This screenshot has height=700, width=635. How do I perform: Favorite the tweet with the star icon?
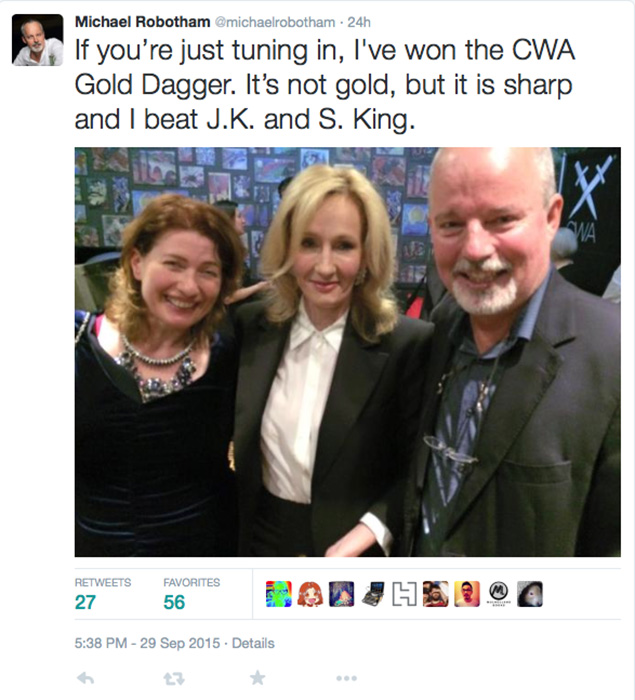point(257,678)
